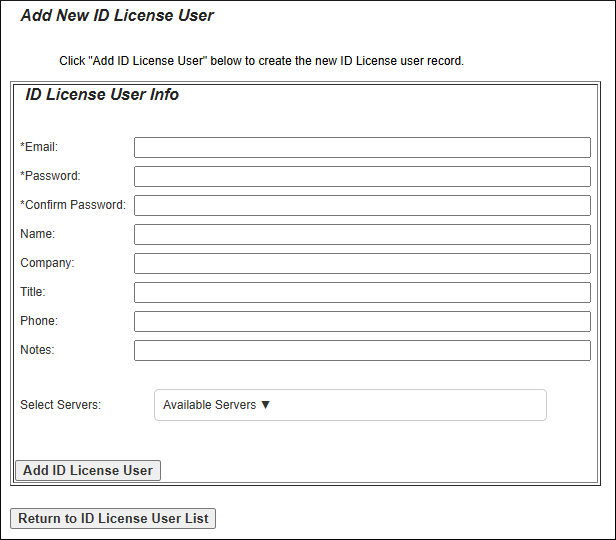Select the Phone number field
Screen dimensions: 616x540
362,321
